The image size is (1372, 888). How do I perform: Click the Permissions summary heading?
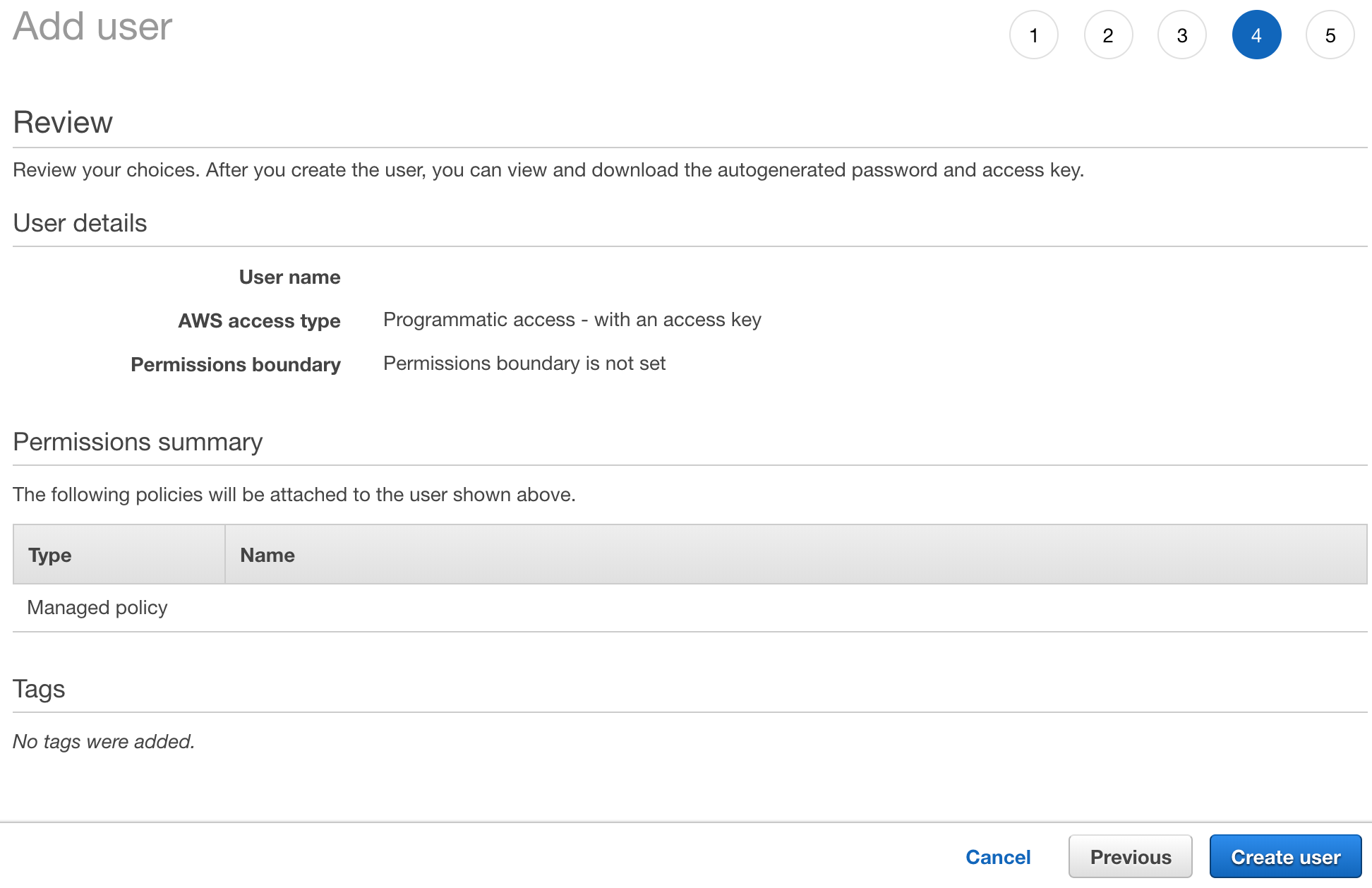point(138,442)
